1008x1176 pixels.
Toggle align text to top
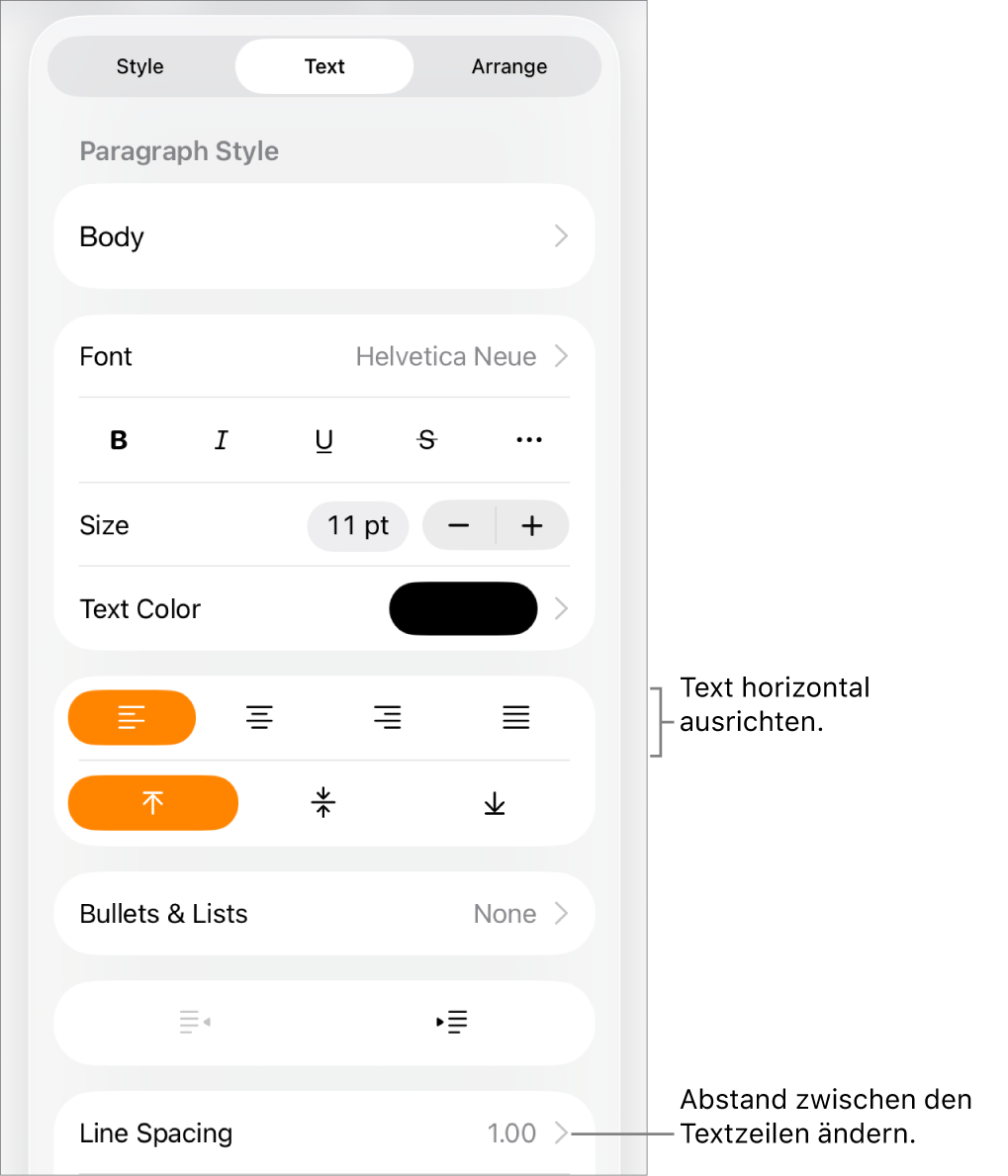tap(153, 802)
